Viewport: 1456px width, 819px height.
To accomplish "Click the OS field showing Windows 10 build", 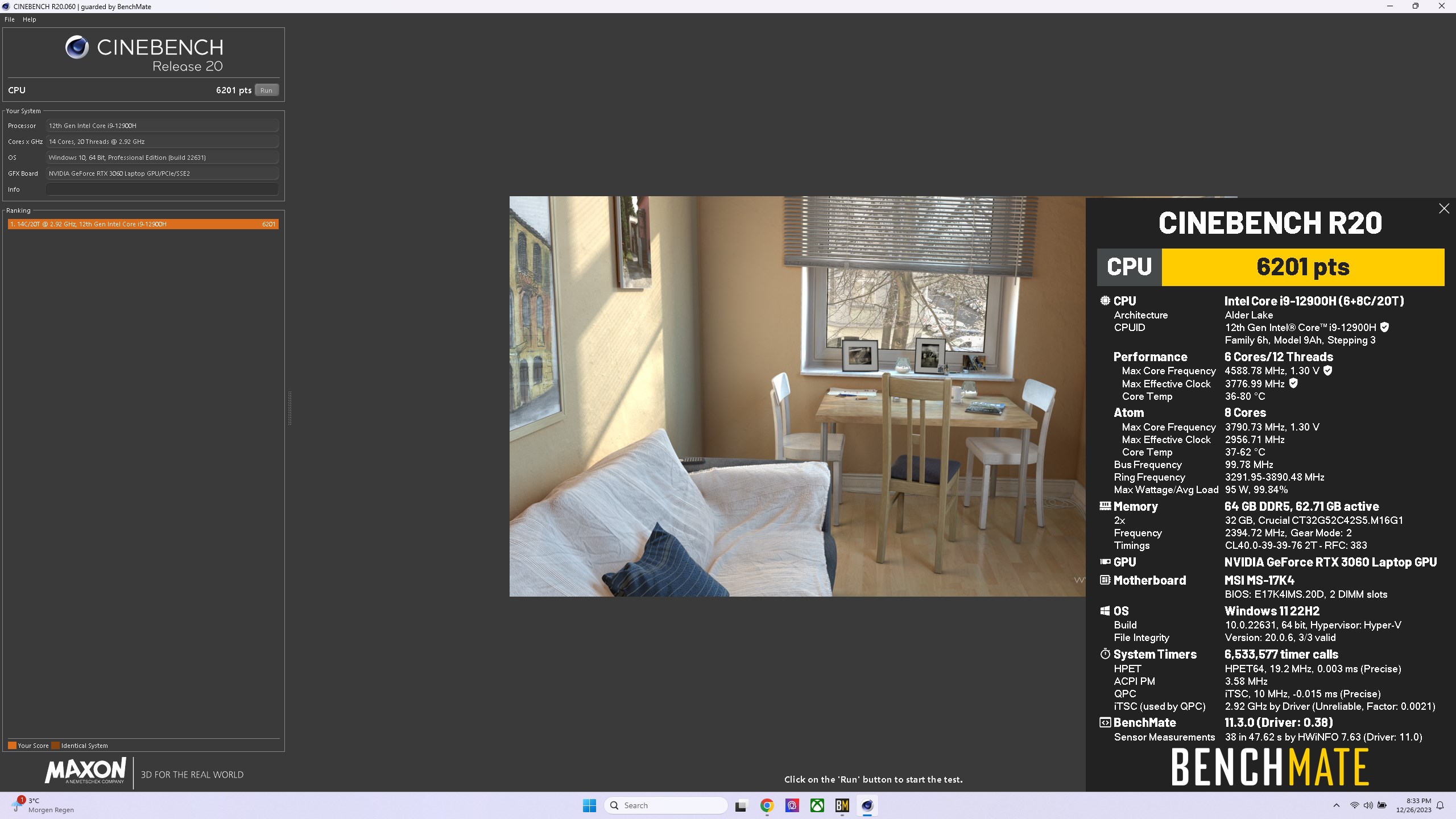I will [x=162, y=158].
